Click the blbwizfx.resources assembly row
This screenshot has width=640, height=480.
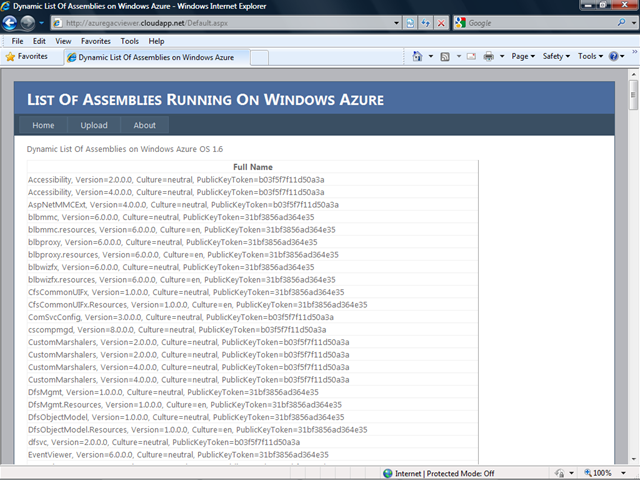click(253, 280)
